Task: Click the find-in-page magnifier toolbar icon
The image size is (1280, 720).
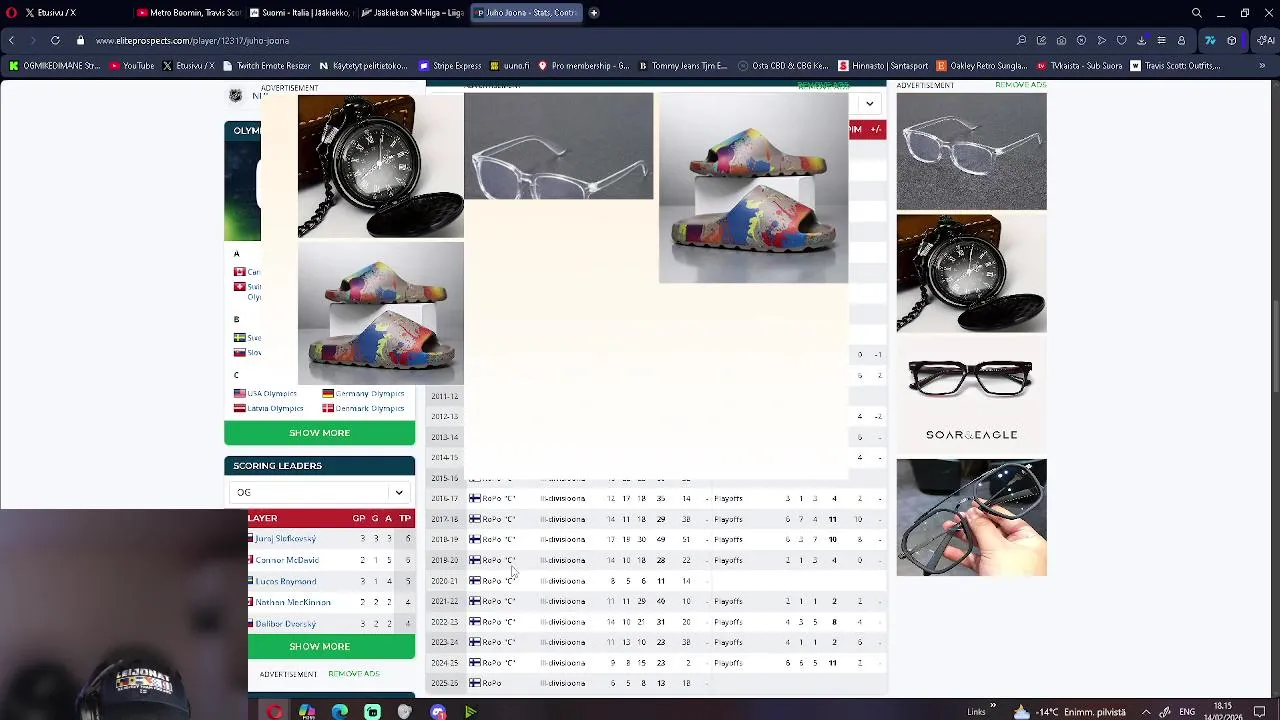Action: point(1021,40)
